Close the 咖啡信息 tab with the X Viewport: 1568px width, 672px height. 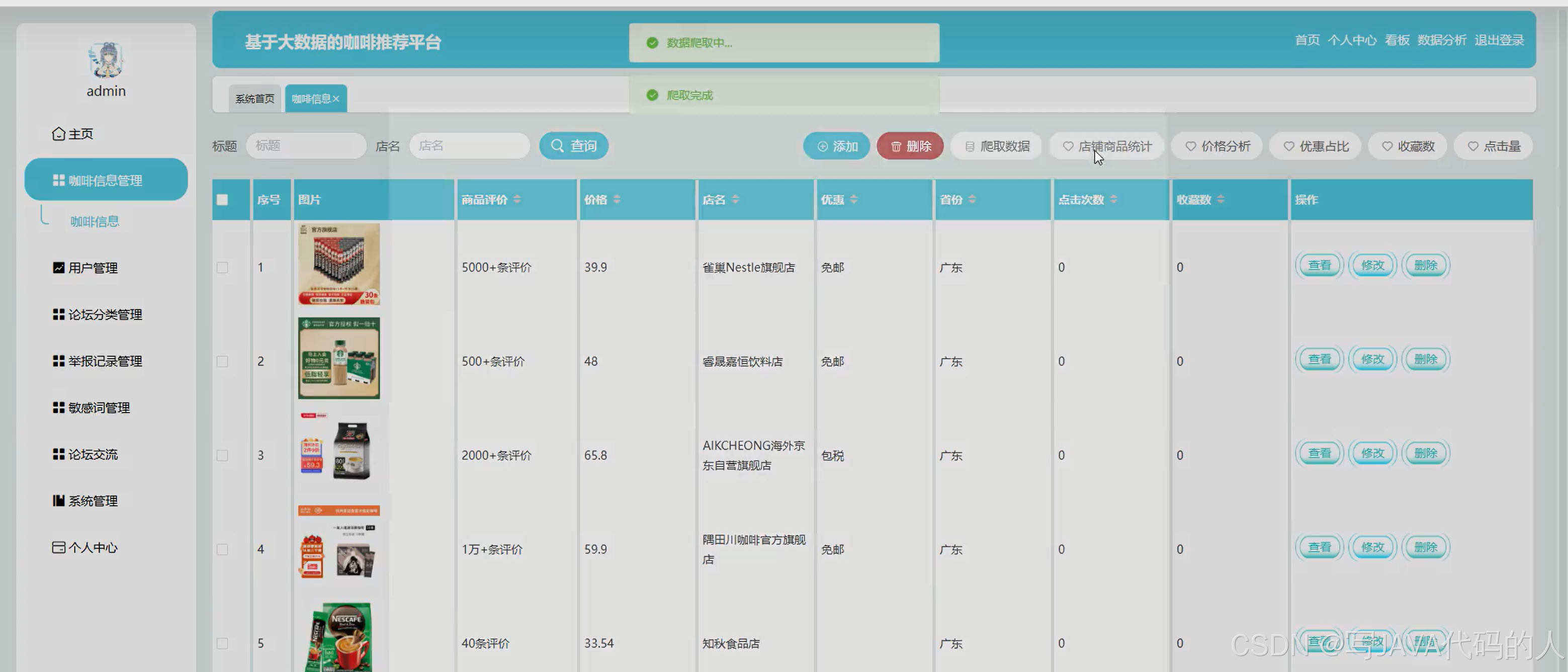(336, 99)
